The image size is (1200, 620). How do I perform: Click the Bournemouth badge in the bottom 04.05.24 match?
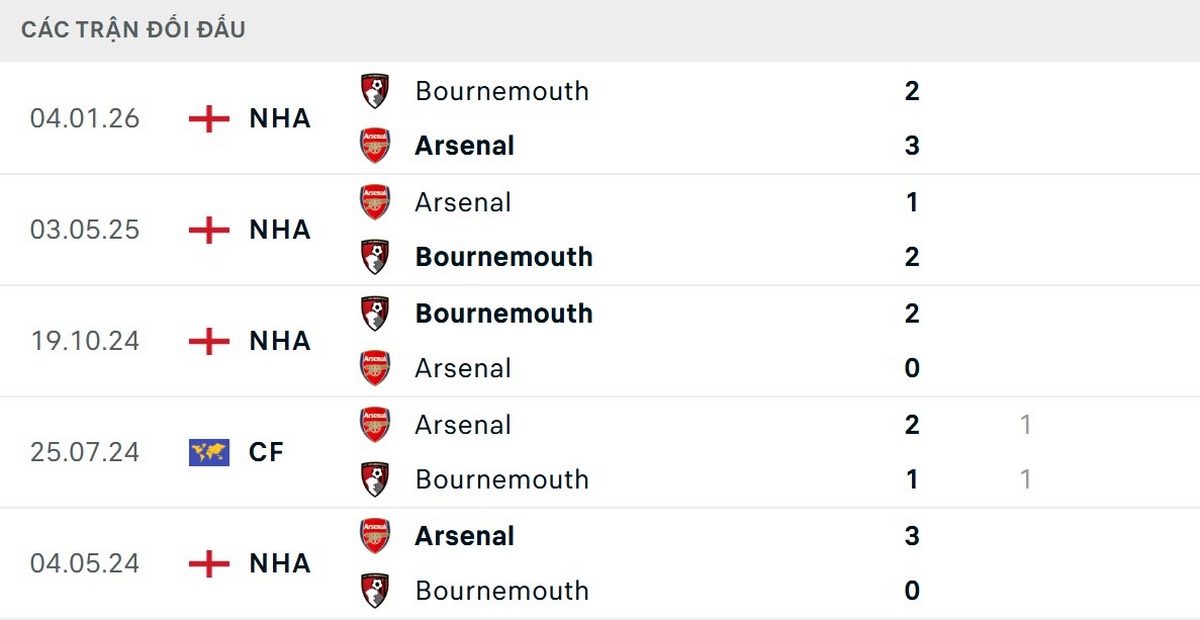pyautogui.click(x=375, y=589)
